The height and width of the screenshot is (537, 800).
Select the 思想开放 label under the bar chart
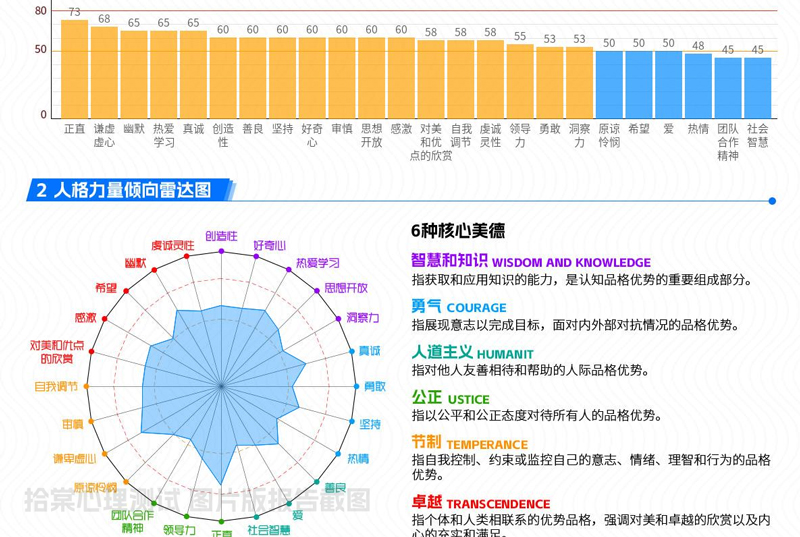point(371,136)
